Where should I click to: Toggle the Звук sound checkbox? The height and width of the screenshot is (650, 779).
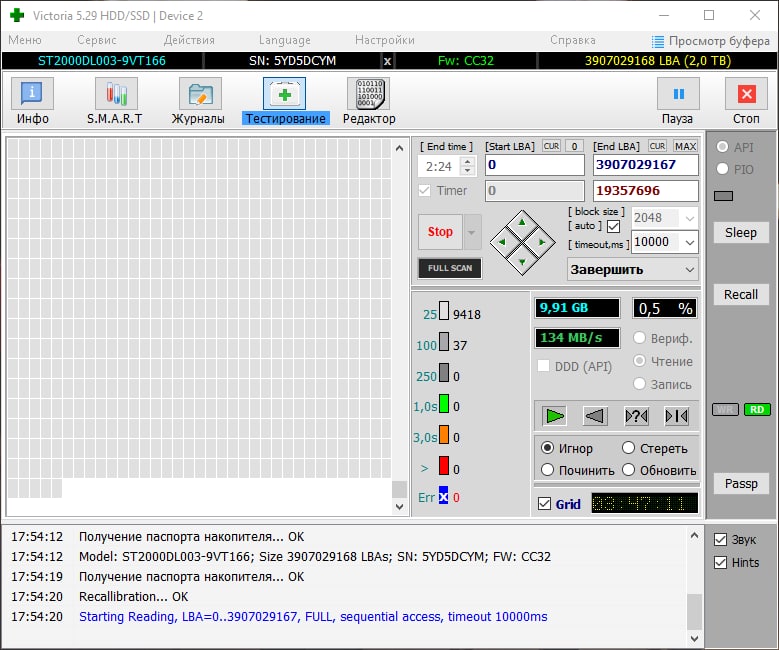[x=720, y=539]
